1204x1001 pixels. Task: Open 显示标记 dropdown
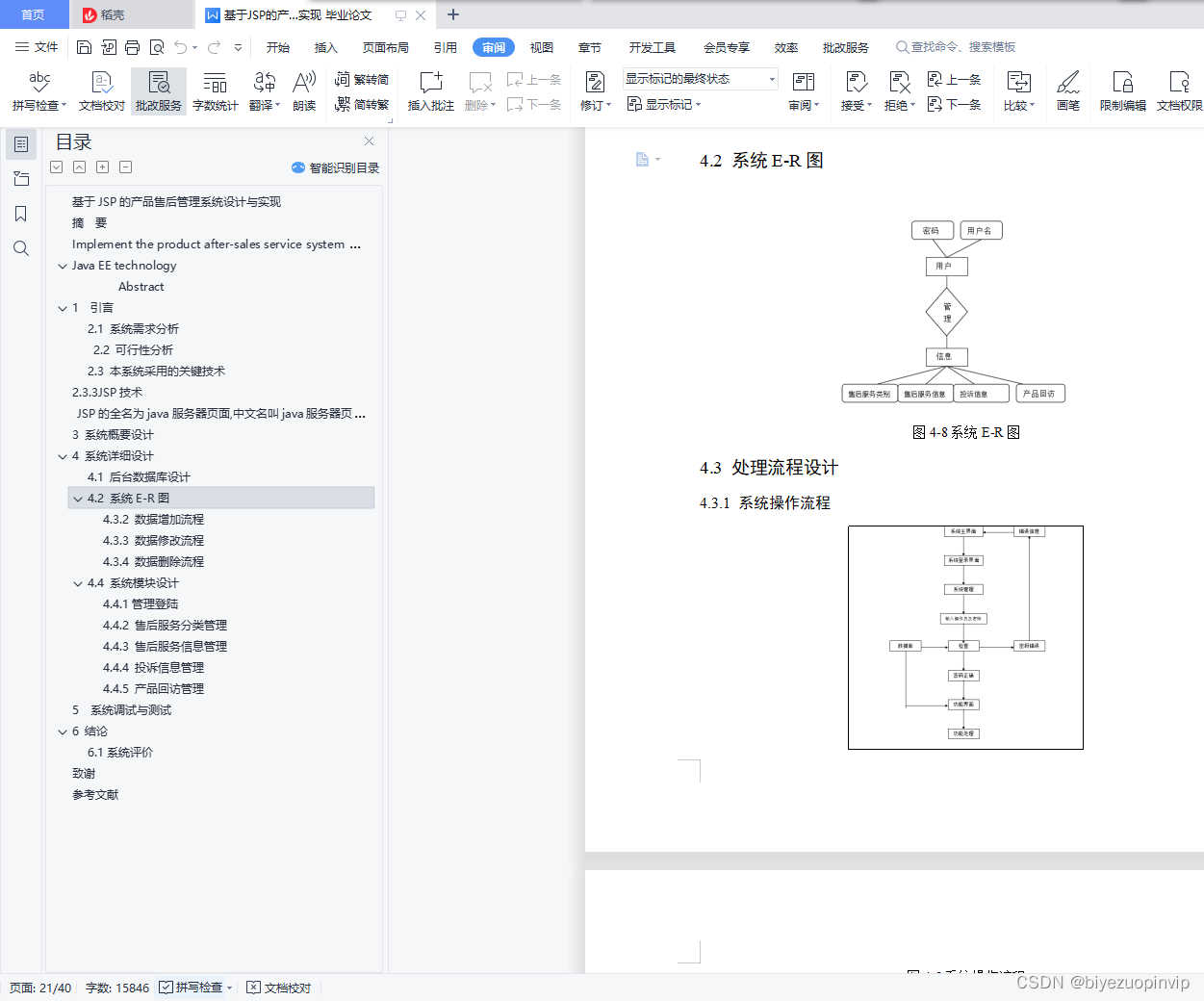point(664,104)
